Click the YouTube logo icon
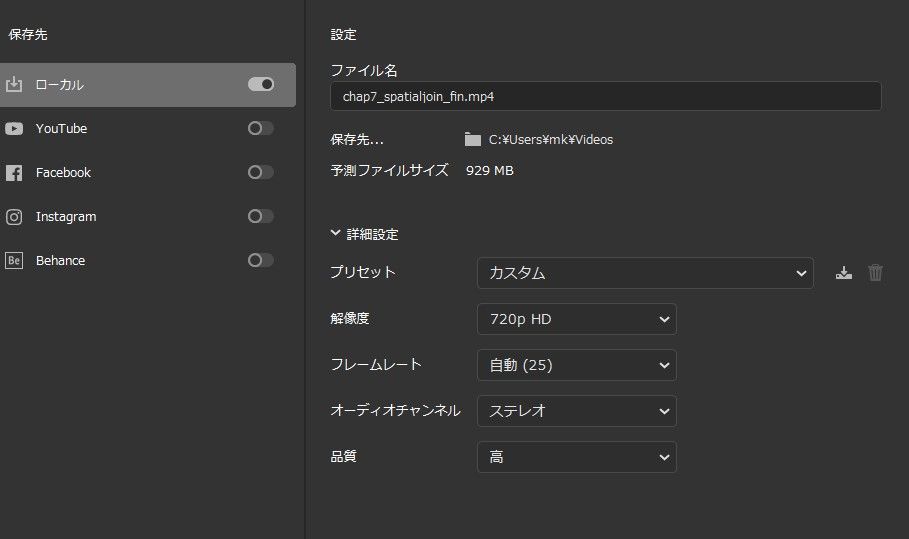The width and height of the screenshot is (909, 539). [x=14, y=129]
